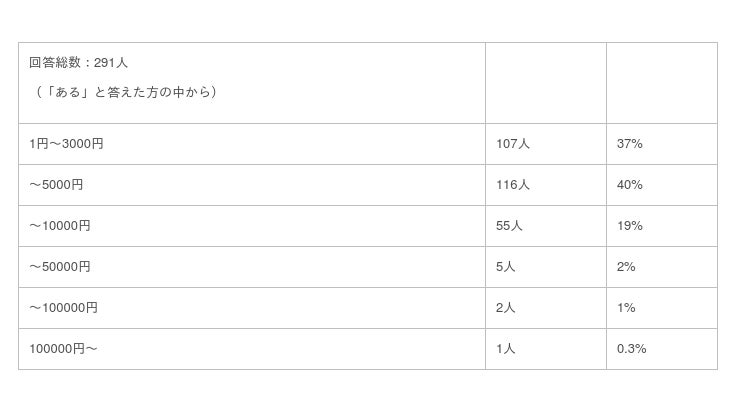Click the '5人' count cell
Image resolution: width=740 pixels, height=410 pixels.
pos(505,267)
